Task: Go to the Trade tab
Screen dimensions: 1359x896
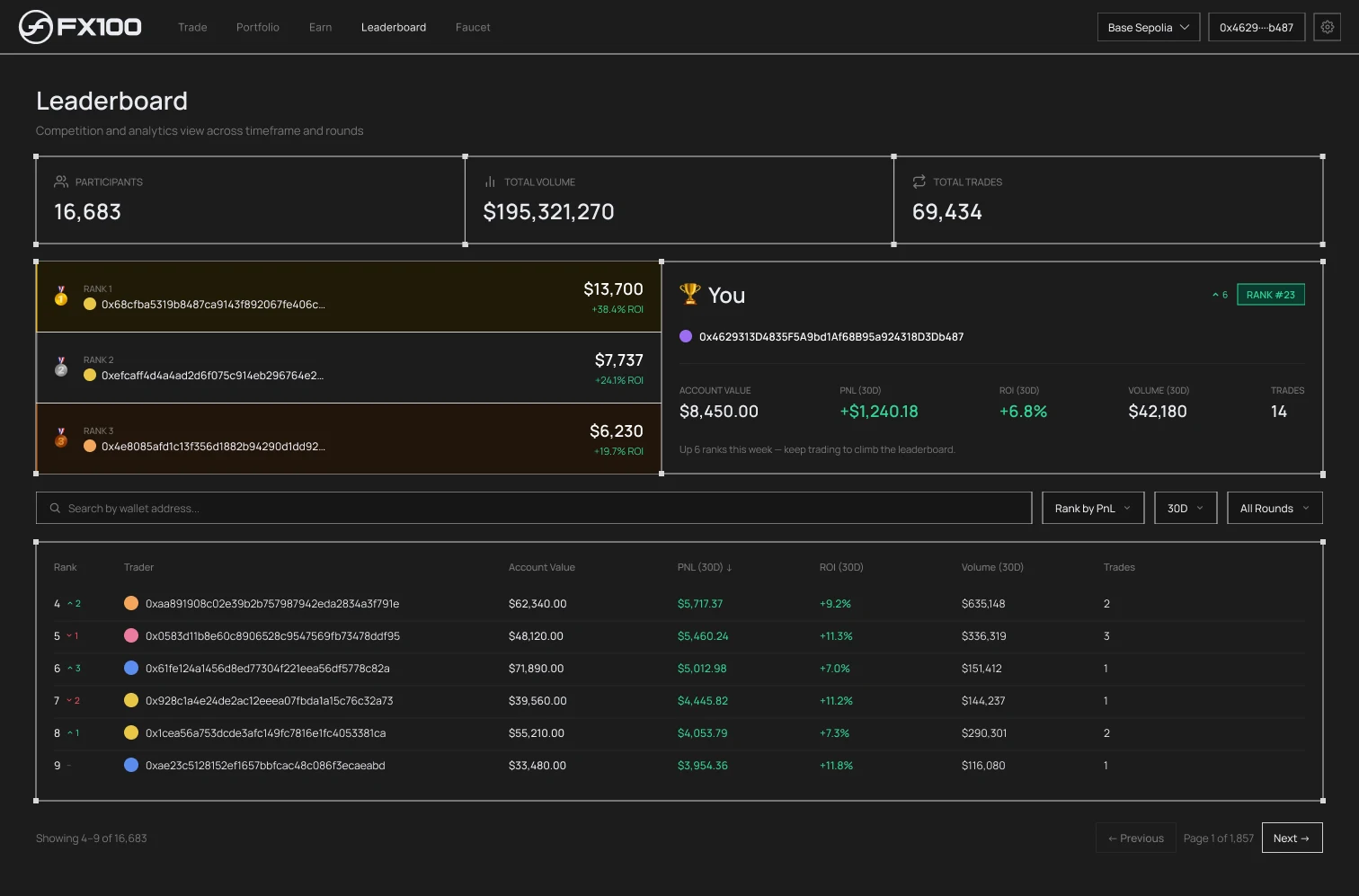Action: pos(192,27)
